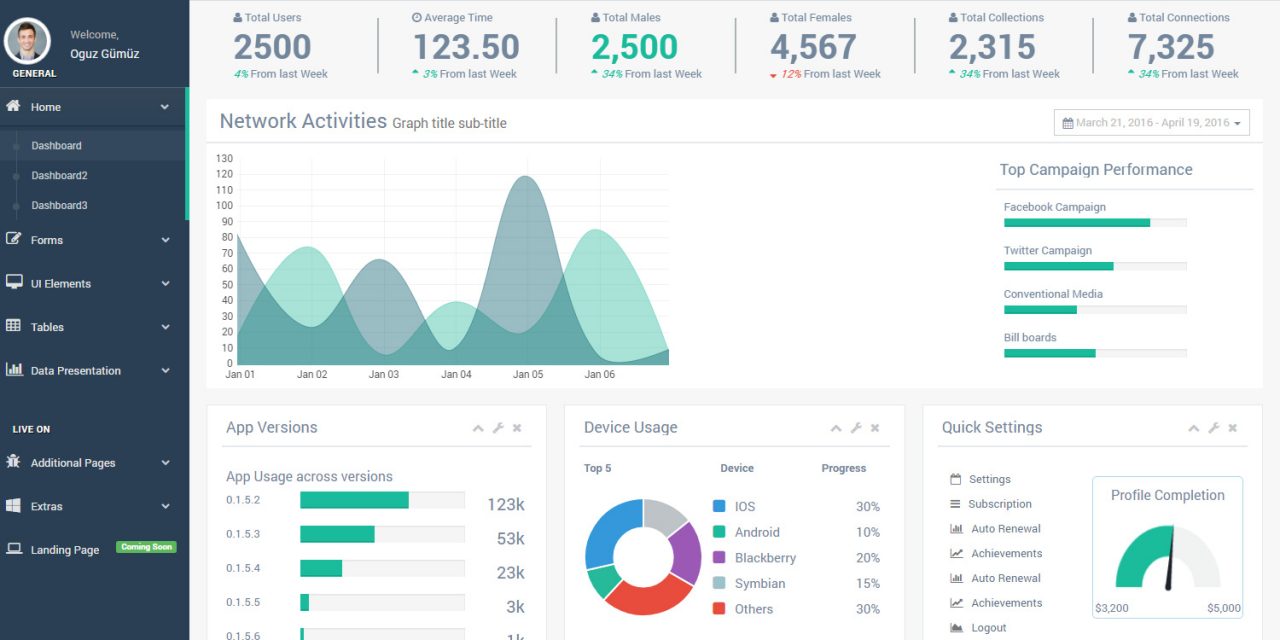Collapse the Quick Settings panel
Image resolution: width=1280 pixels, height=640 pixels.
coord(1194,428)
